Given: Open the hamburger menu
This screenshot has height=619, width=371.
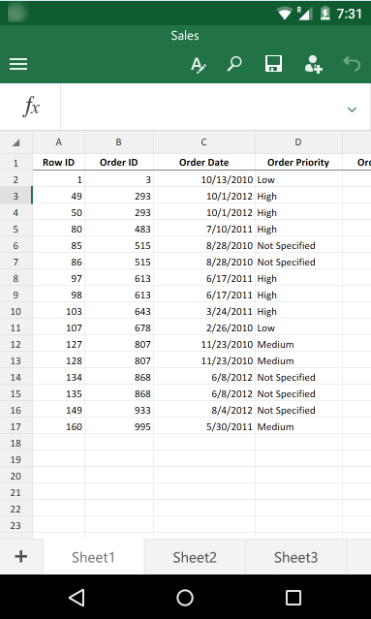Looking at the screenshot, I should (18, 64).
